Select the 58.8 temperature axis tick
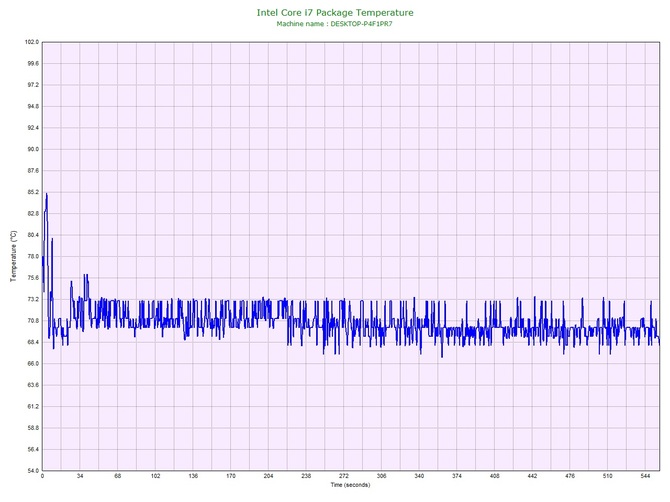670x502 pixels. point(33,428)
